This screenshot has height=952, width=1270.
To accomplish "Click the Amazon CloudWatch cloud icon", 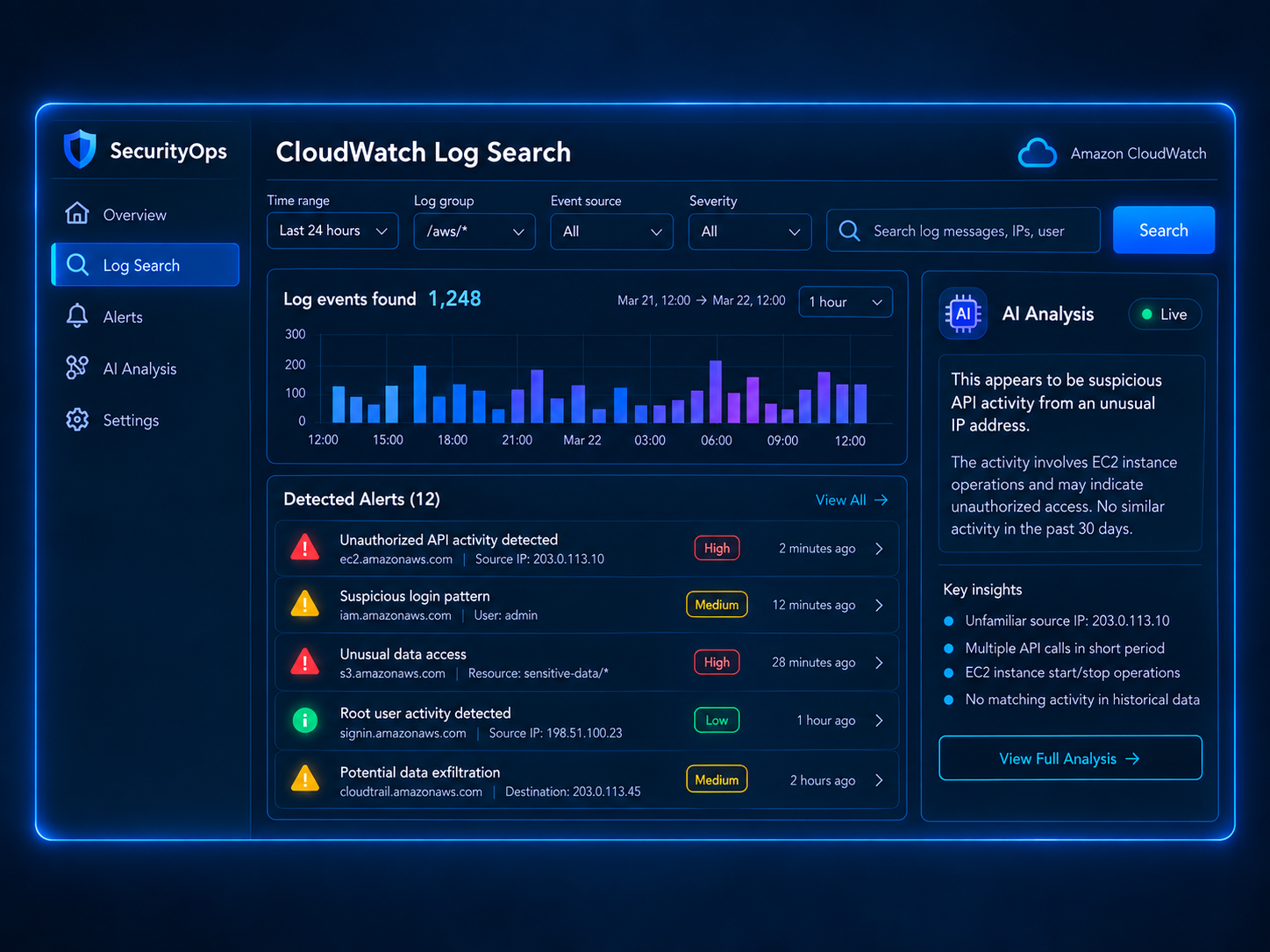I will (x=1037, y=153).
